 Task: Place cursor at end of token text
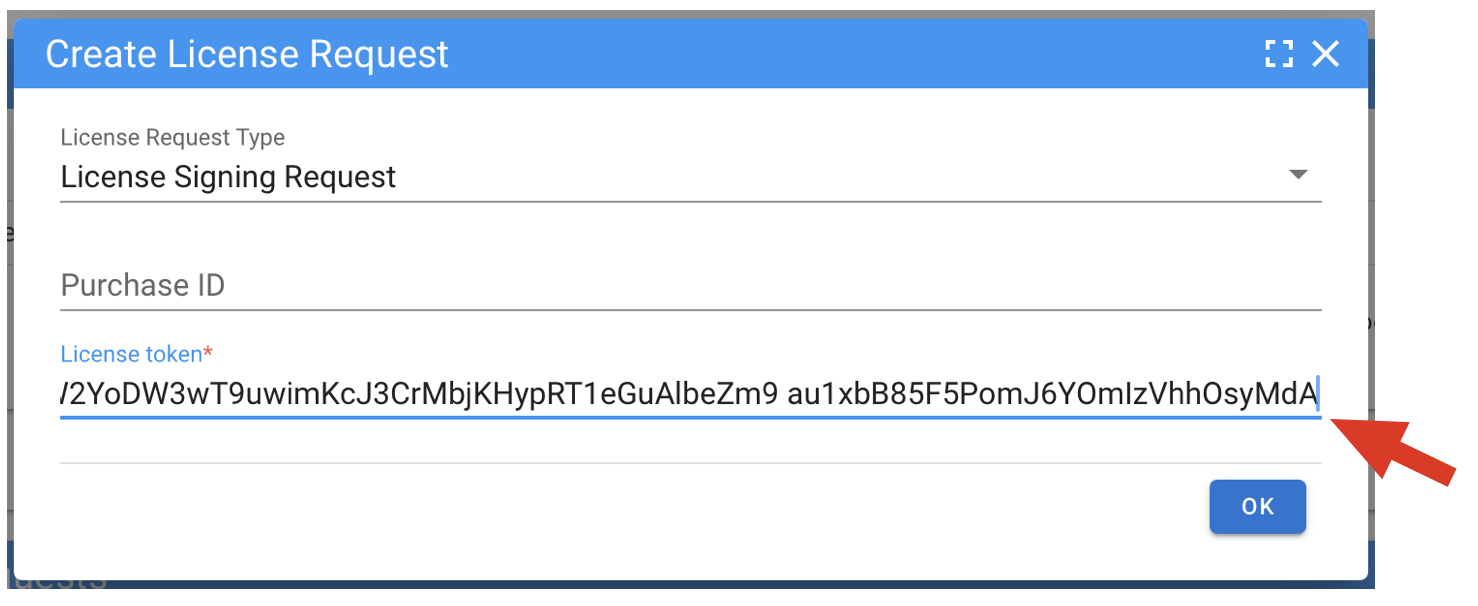[x=1319, y=396]
